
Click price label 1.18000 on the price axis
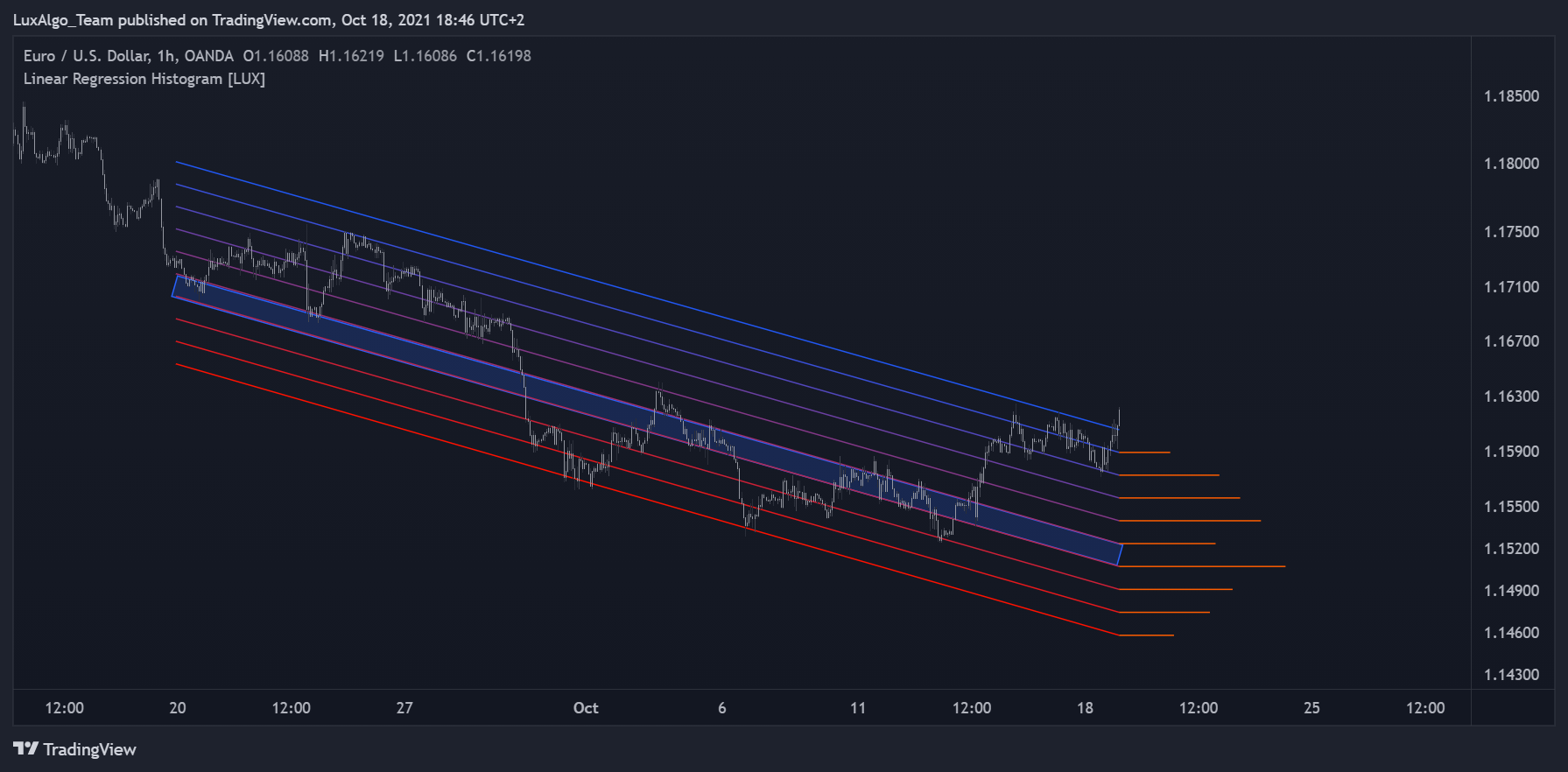coord(1511,164)
